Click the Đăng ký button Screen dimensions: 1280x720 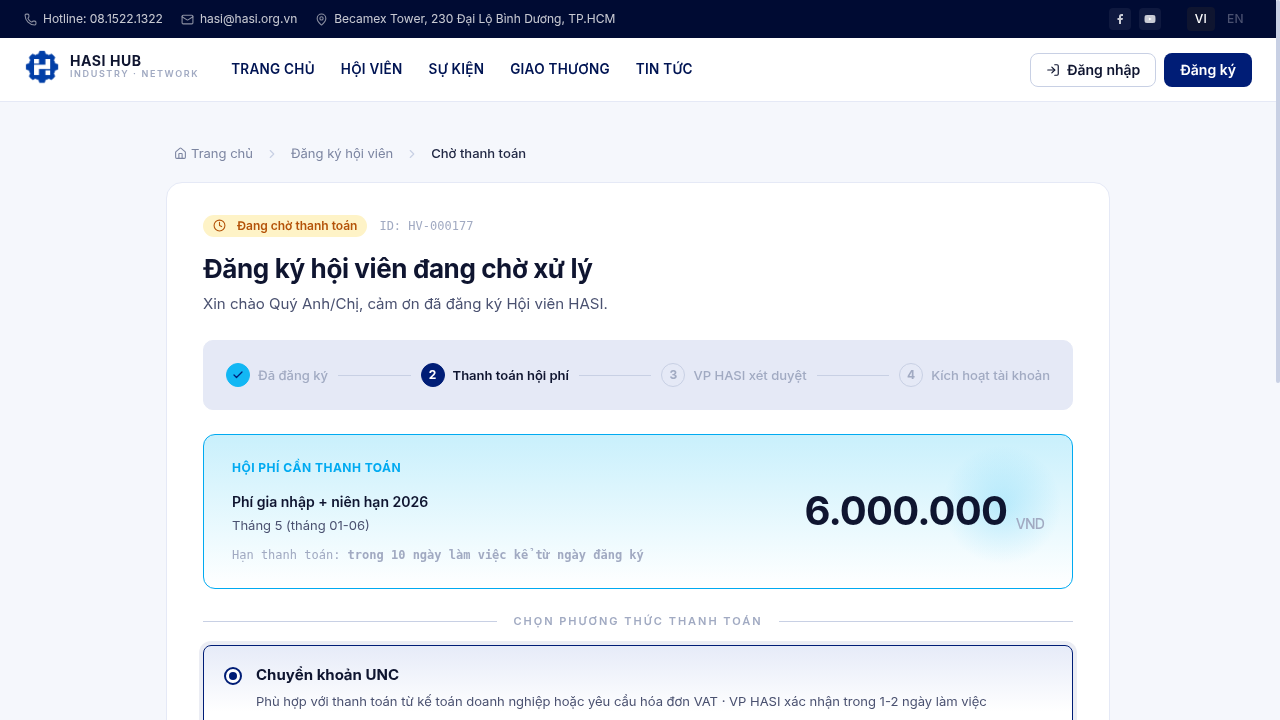tap(1208, 70)
